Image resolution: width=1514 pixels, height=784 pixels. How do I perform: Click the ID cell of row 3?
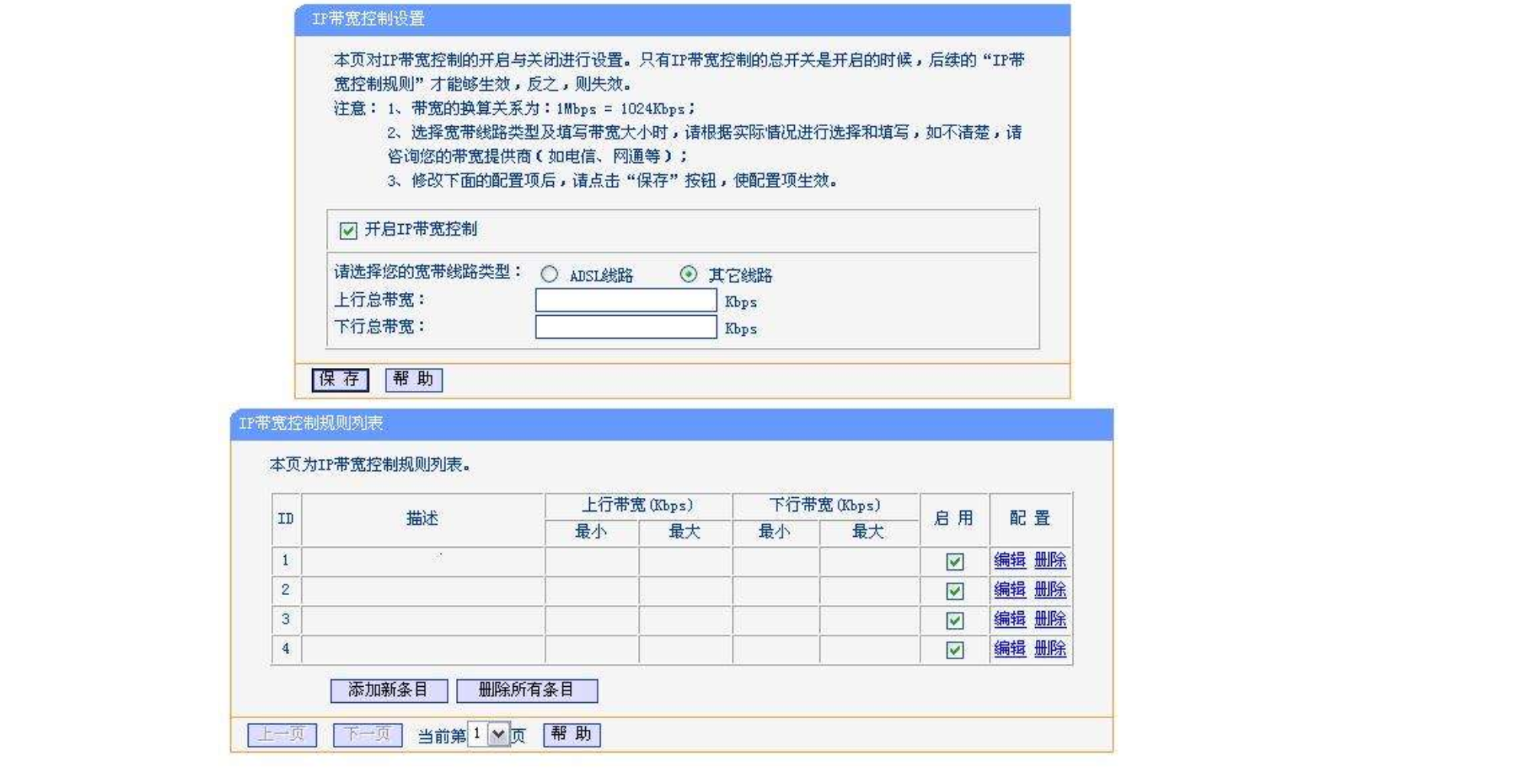click(286, 620)
